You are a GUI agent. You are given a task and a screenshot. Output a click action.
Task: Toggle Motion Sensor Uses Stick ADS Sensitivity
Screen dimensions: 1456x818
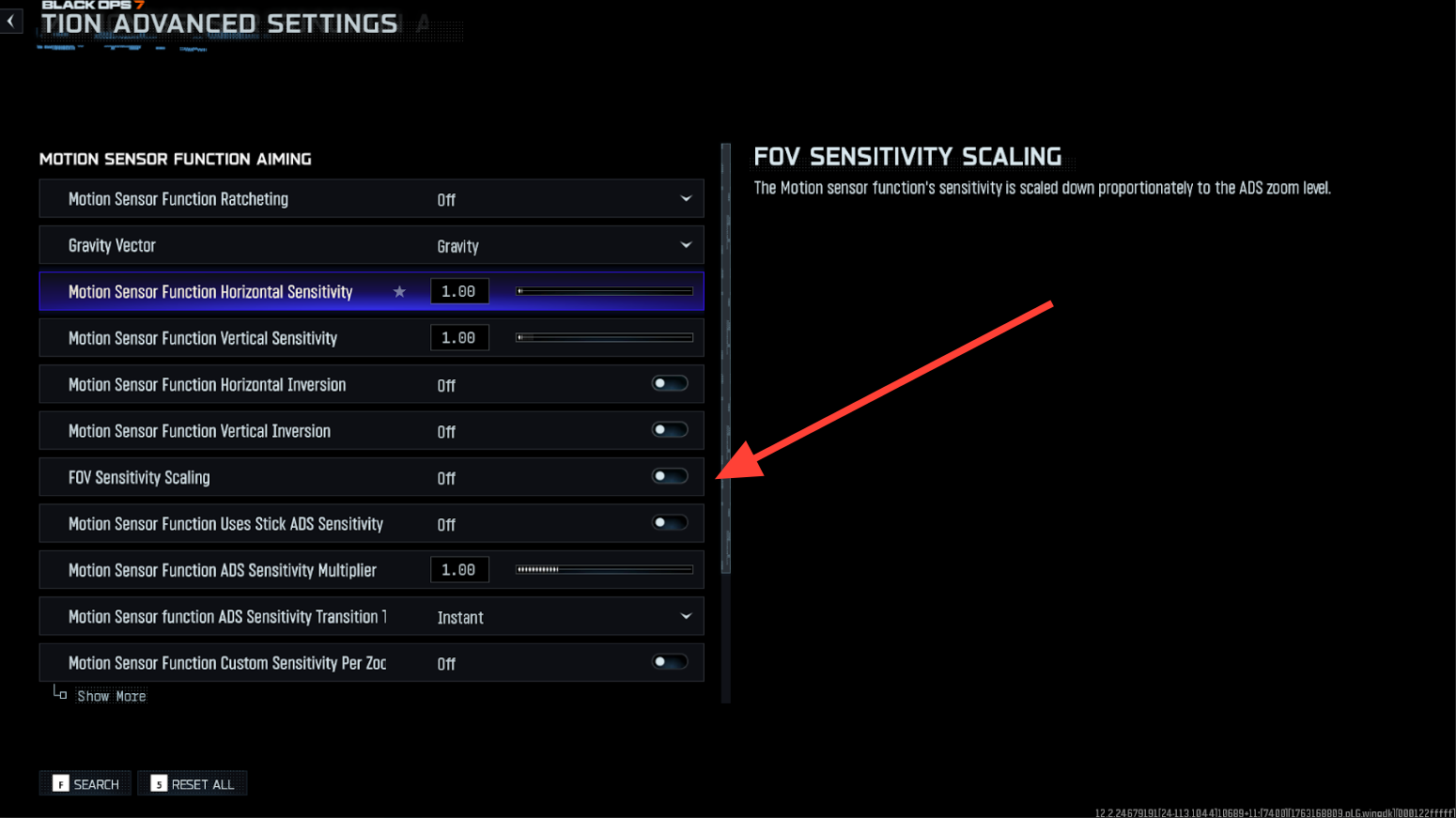(x=670, y=523)
